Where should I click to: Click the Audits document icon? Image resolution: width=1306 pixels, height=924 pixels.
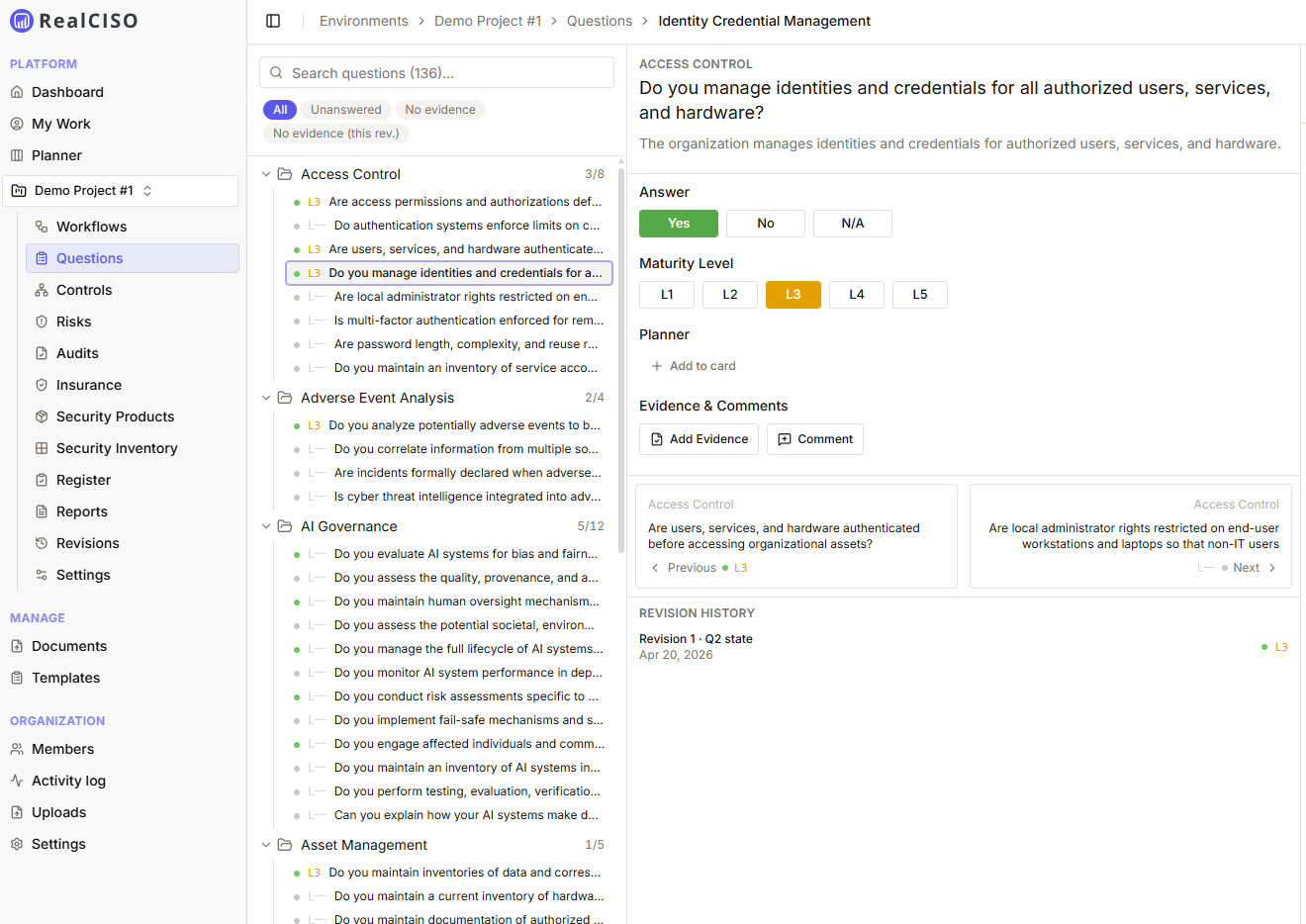42,353
